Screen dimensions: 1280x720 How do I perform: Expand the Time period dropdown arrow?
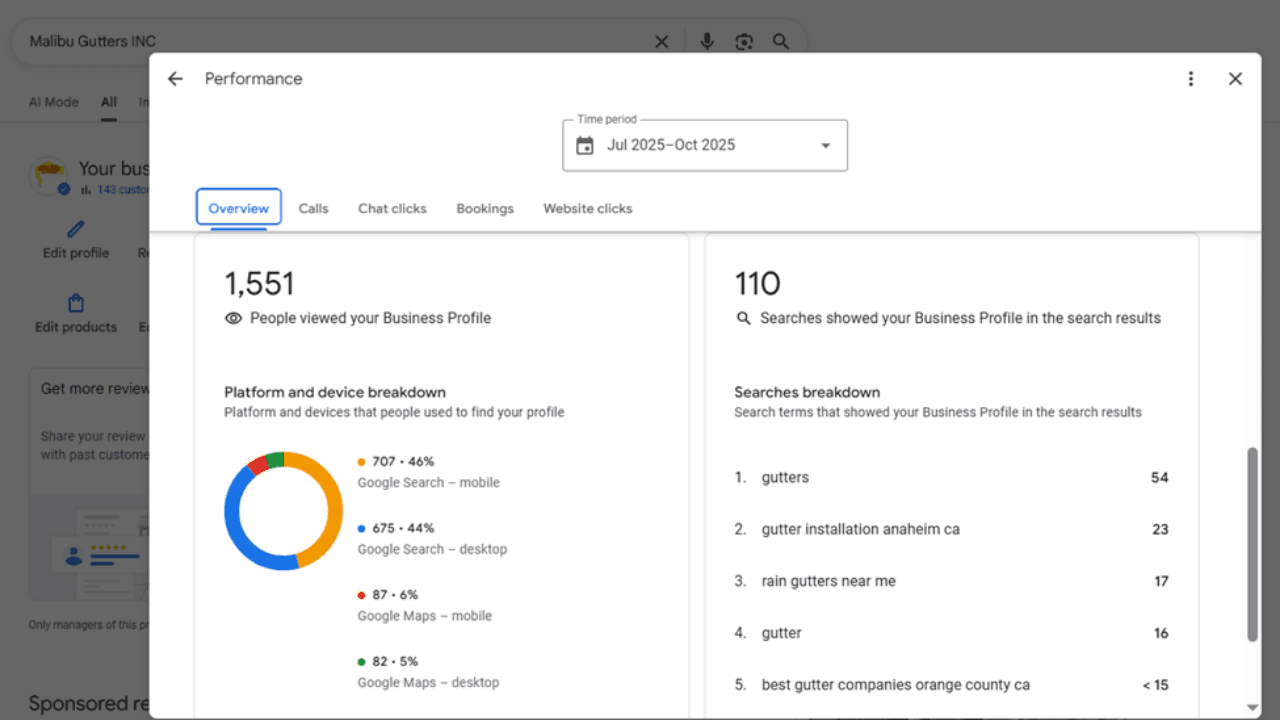click(x=825, y=146)
